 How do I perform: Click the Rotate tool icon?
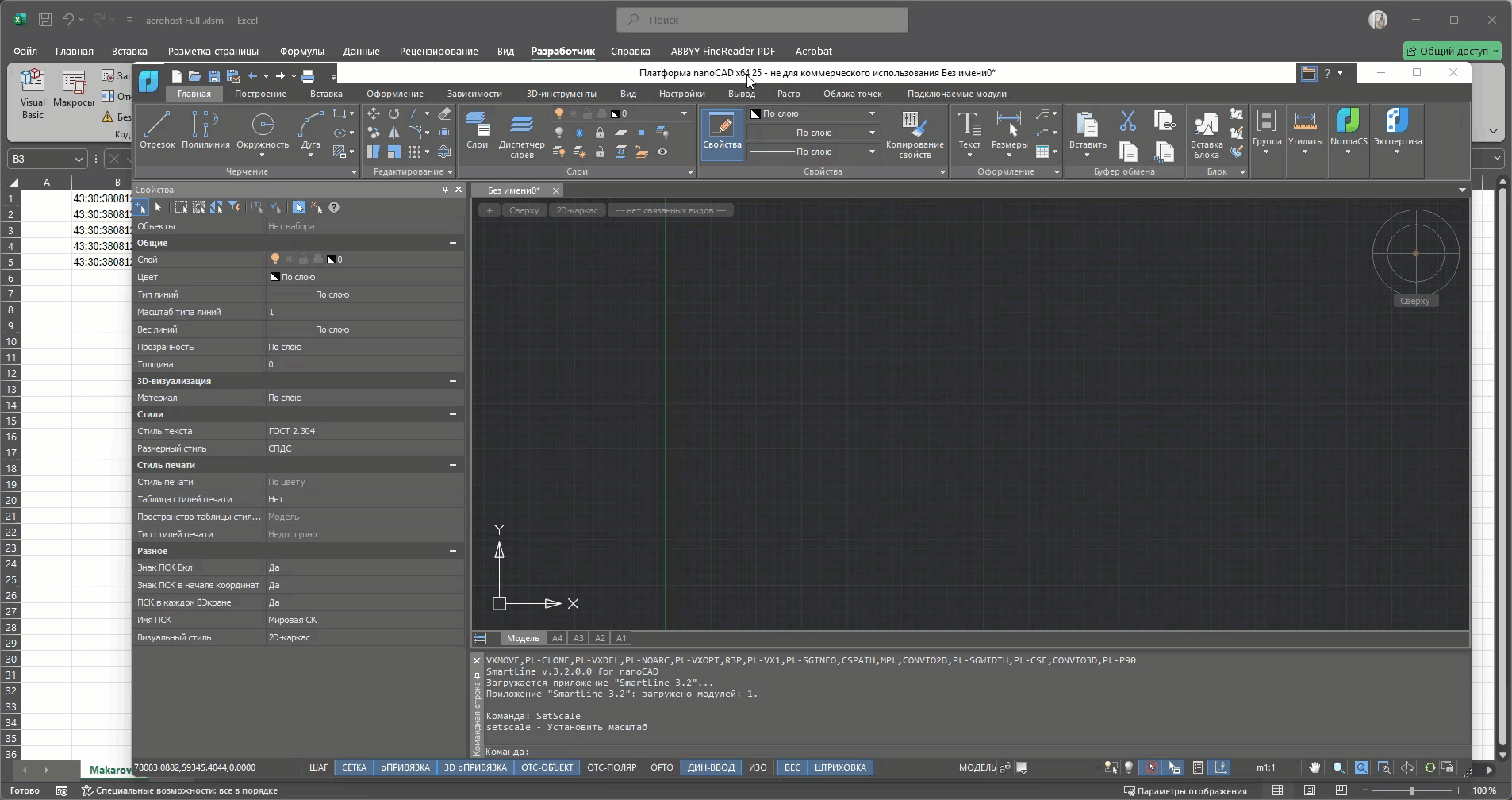(x=393, y=113)
